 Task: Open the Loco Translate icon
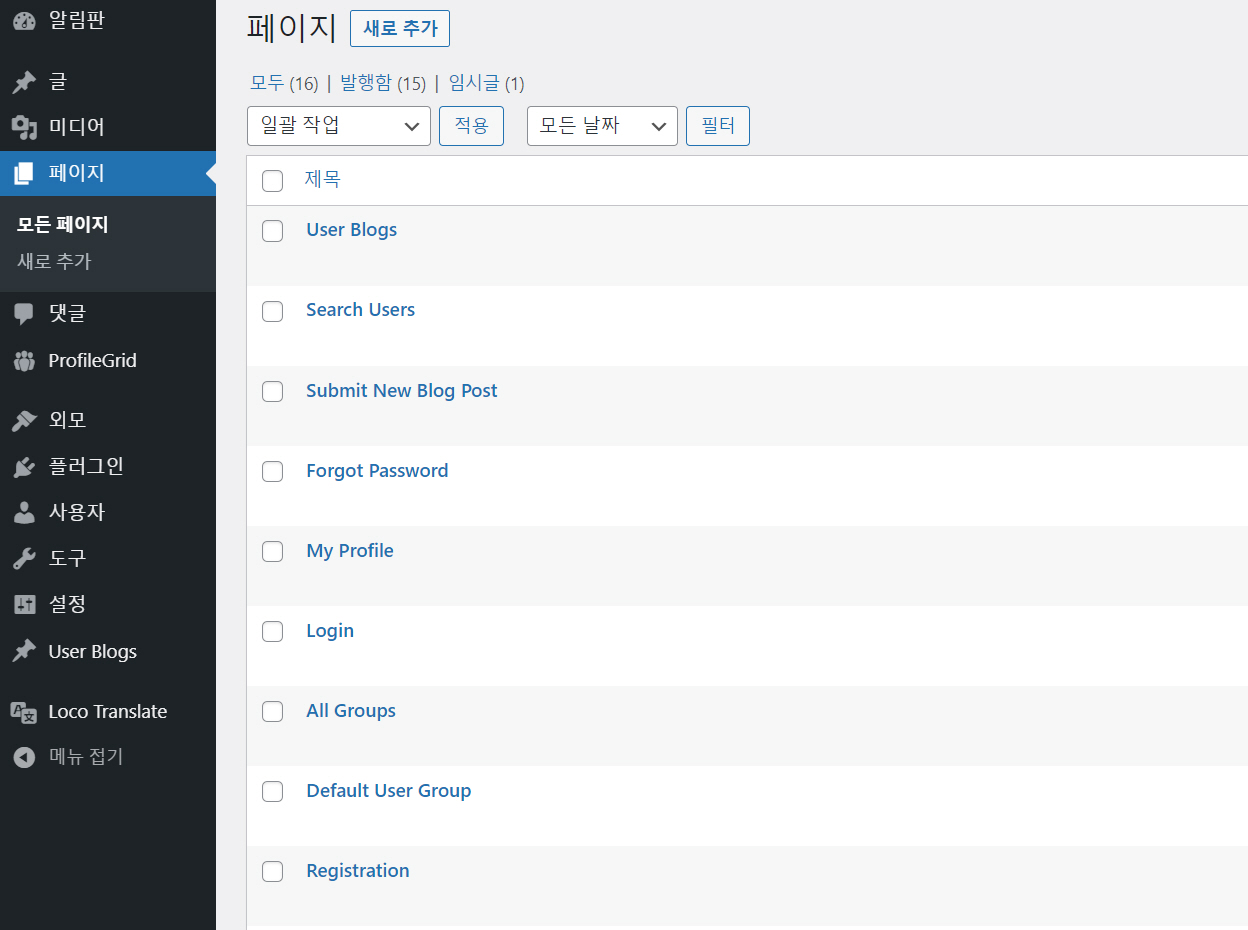24,710
